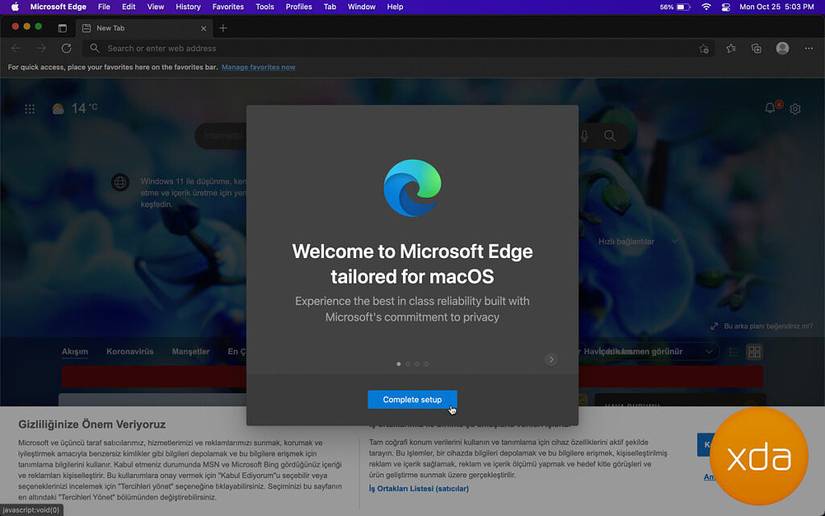Click İş Ortakları Listesi (satıcılar) link
Image resolution: width=825 pixels, height=516 pixels.
419,489
